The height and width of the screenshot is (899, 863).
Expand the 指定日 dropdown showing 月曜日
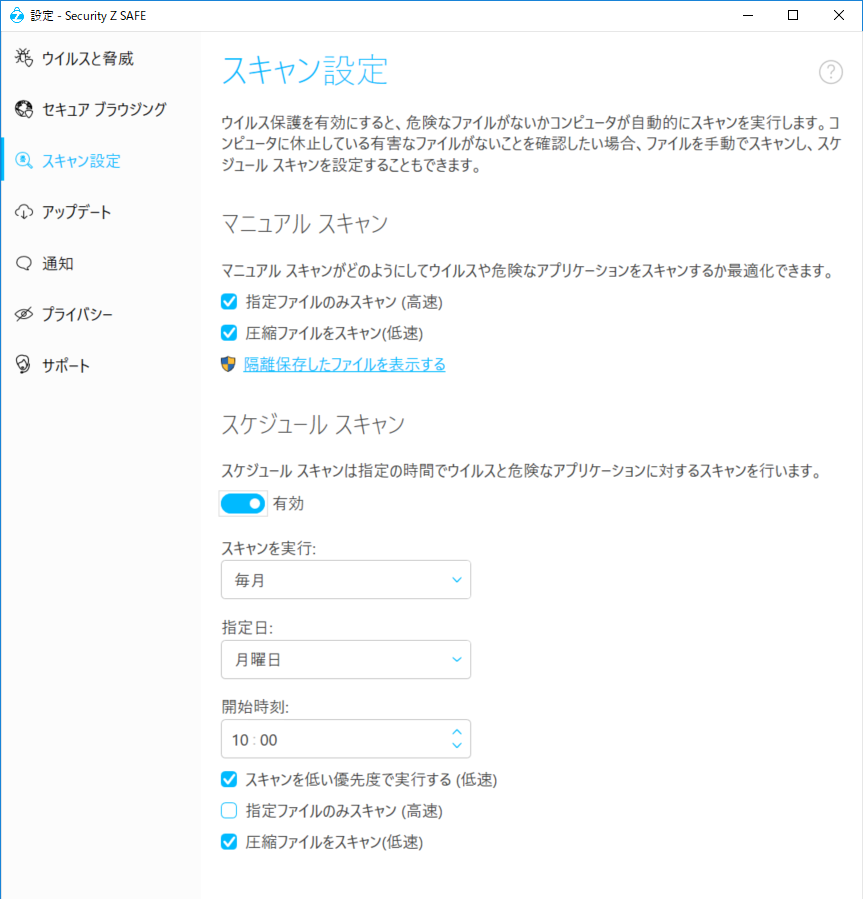tap(345, 660)
